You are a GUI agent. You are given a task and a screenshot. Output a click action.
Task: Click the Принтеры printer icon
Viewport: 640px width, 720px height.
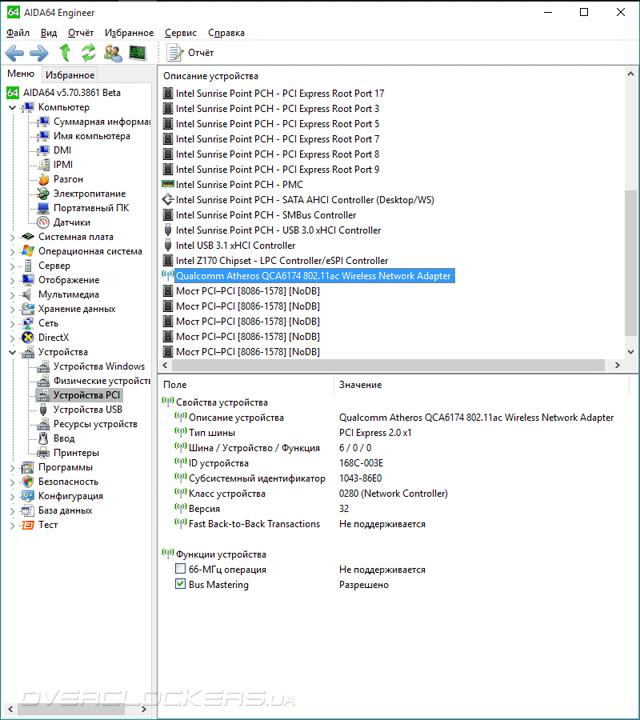[43, 453]
